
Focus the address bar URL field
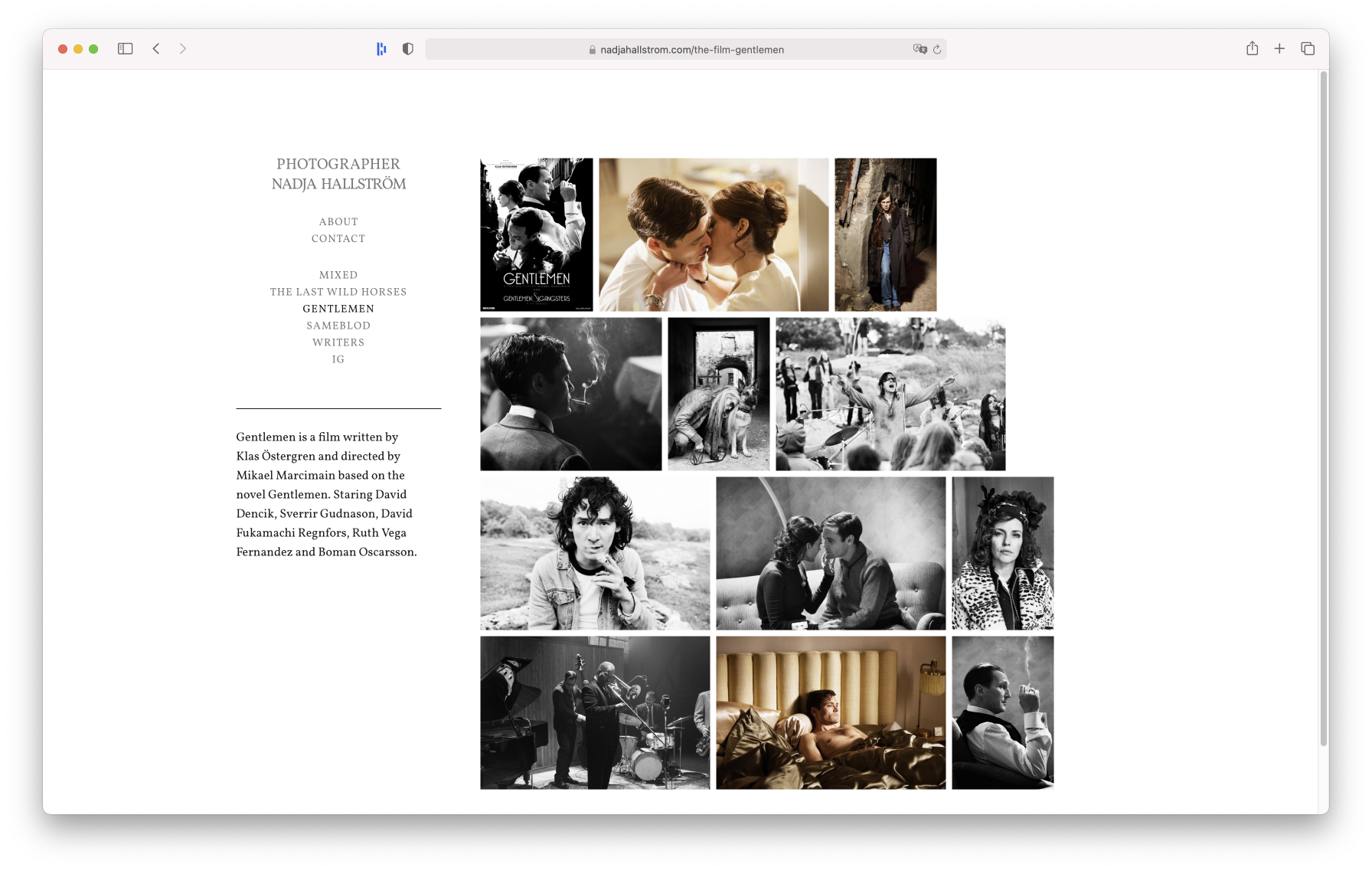pos(685,50)
